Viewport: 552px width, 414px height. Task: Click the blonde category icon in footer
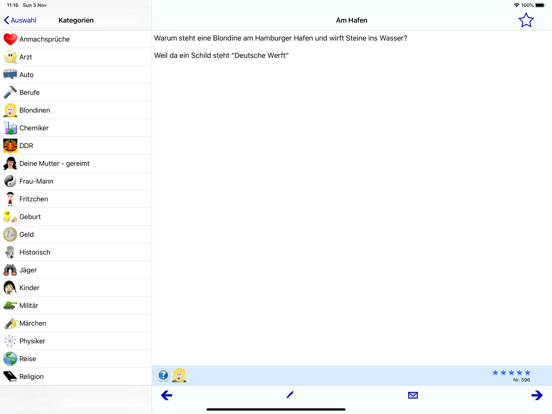179,375
